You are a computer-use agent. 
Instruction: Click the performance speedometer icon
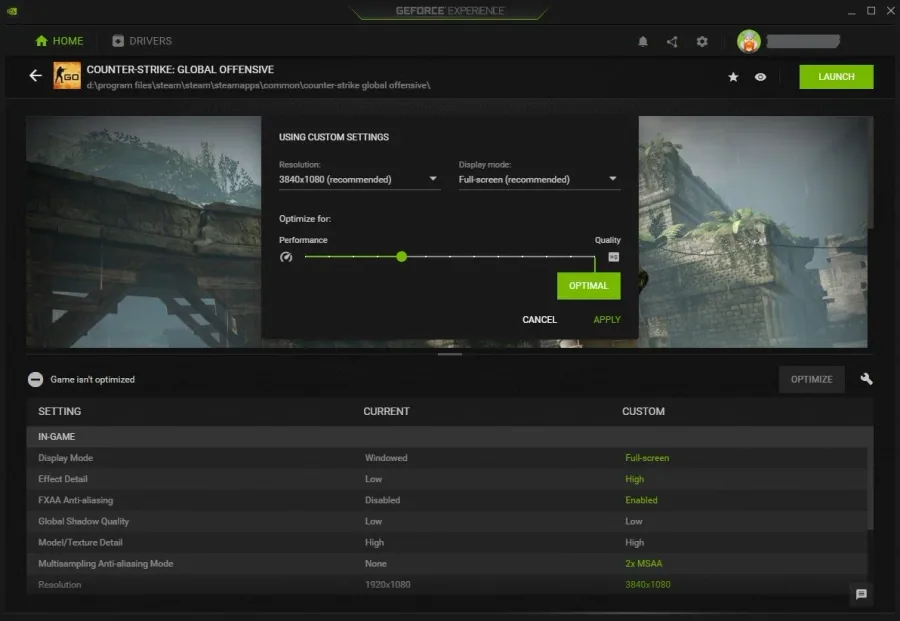(x=286, y=257)
